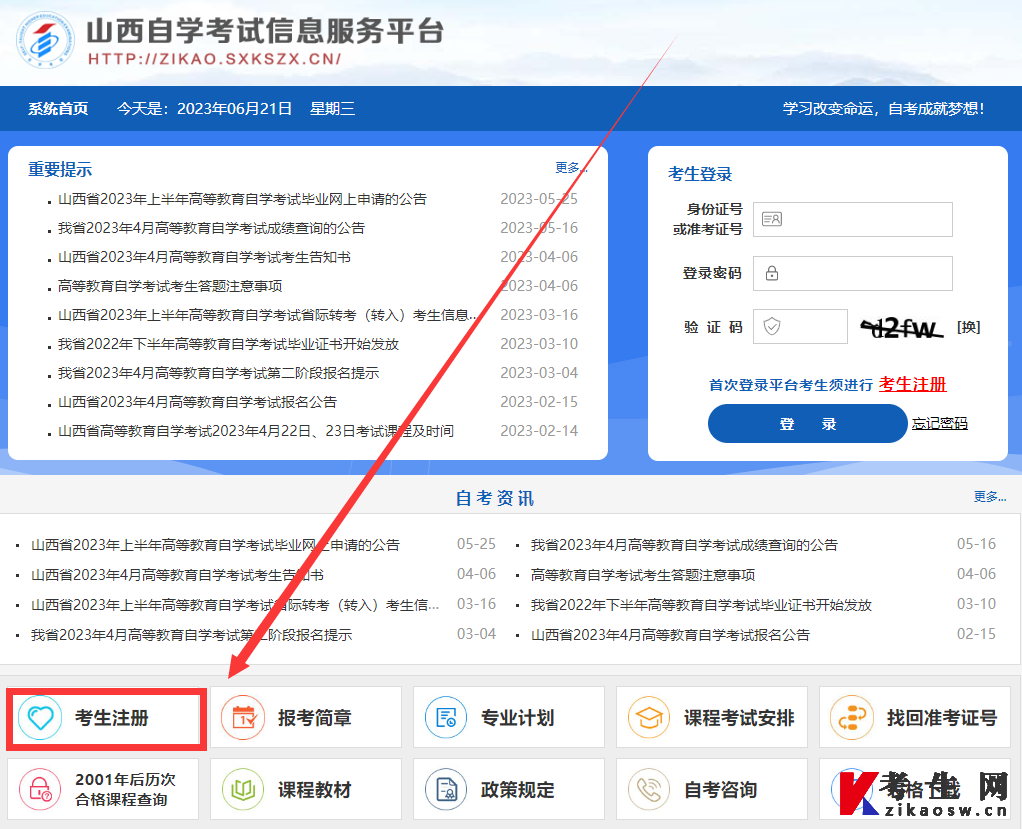Image resolution: width=1022 pixels, height=829 pixels.
Task: Open 省际转考（转入）notice dated 2023-03-16
Action: [x=267, y=315]
